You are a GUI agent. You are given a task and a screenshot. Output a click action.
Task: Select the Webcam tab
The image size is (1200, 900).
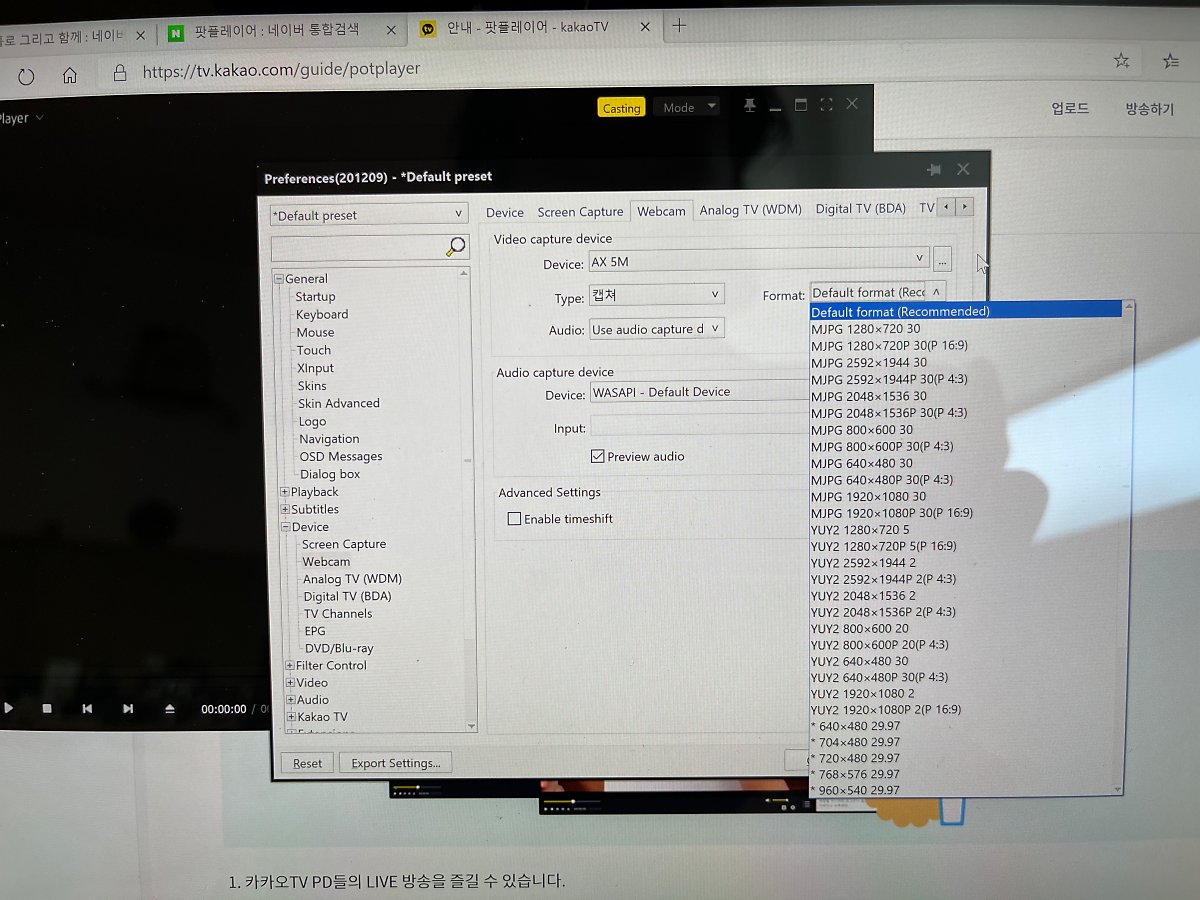[661, 211]
